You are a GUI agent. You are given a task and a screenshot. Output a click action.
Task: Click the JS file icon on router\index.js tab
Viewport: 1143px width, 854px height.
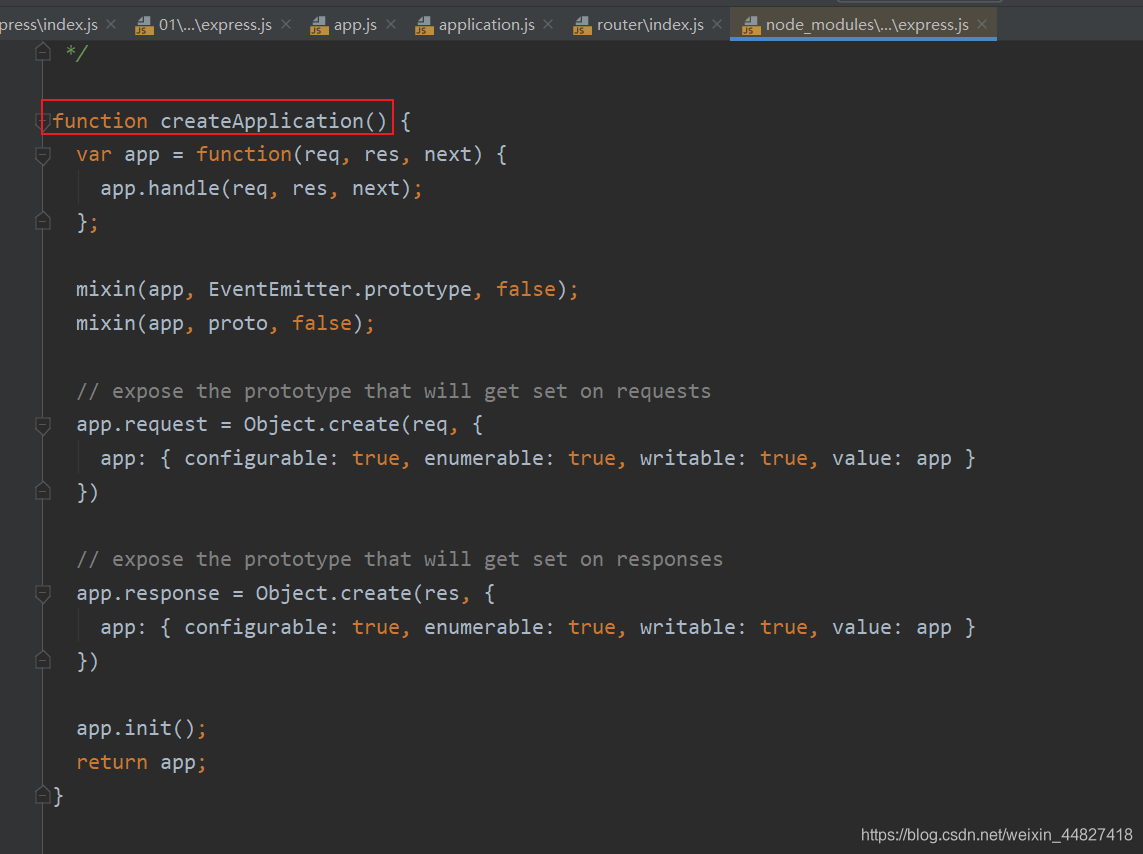click(582, 26)
